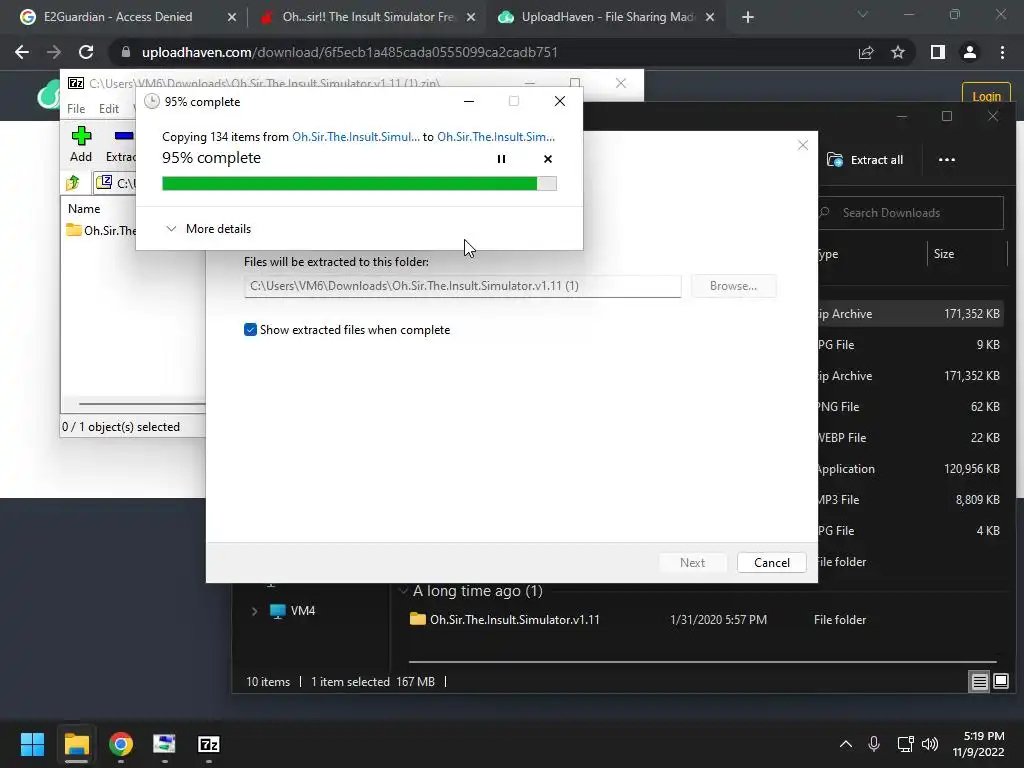Image resolution: width=1024 pixels, height=768 pixels.
Task: Open the Windows Start menu
Action: tap(32, 744)
